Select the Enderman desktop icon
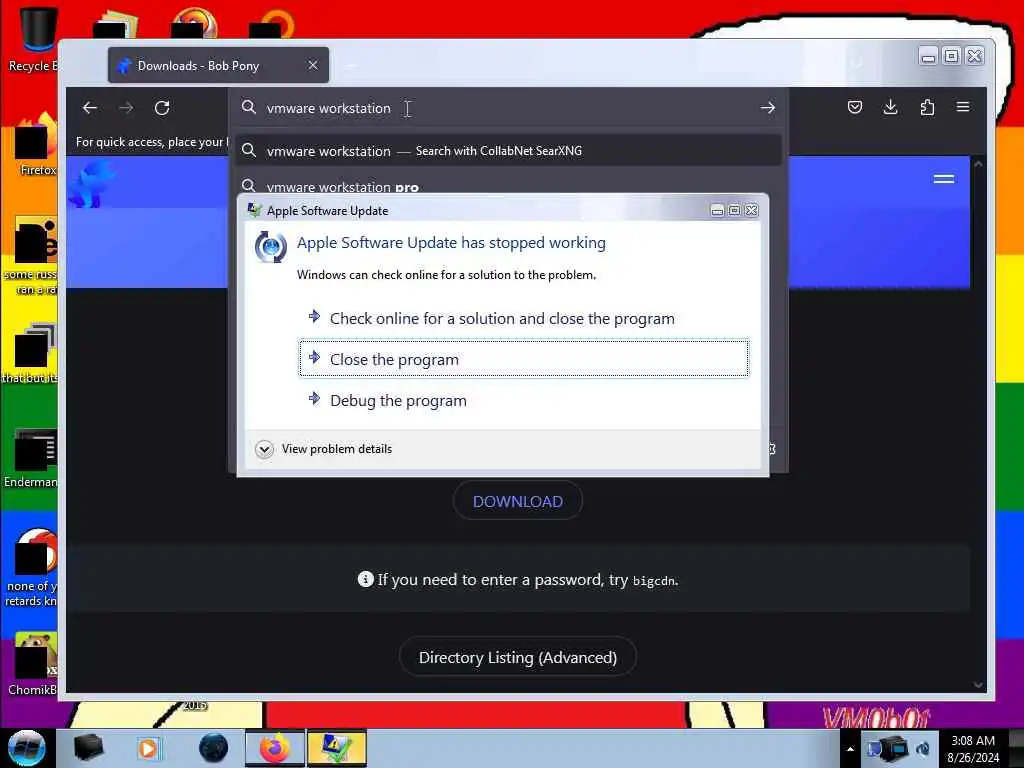The height and width of the screenshot is (768, 1024). [x=31, y=458]
